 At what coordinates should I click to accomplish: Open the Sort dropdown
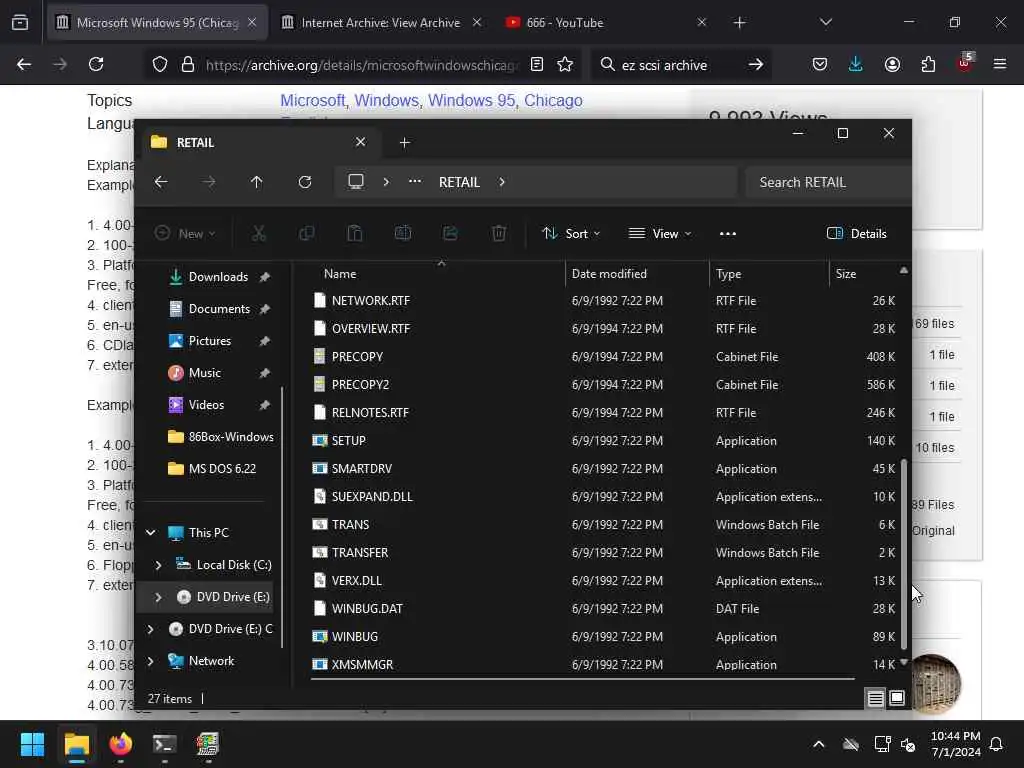(571, 234)
